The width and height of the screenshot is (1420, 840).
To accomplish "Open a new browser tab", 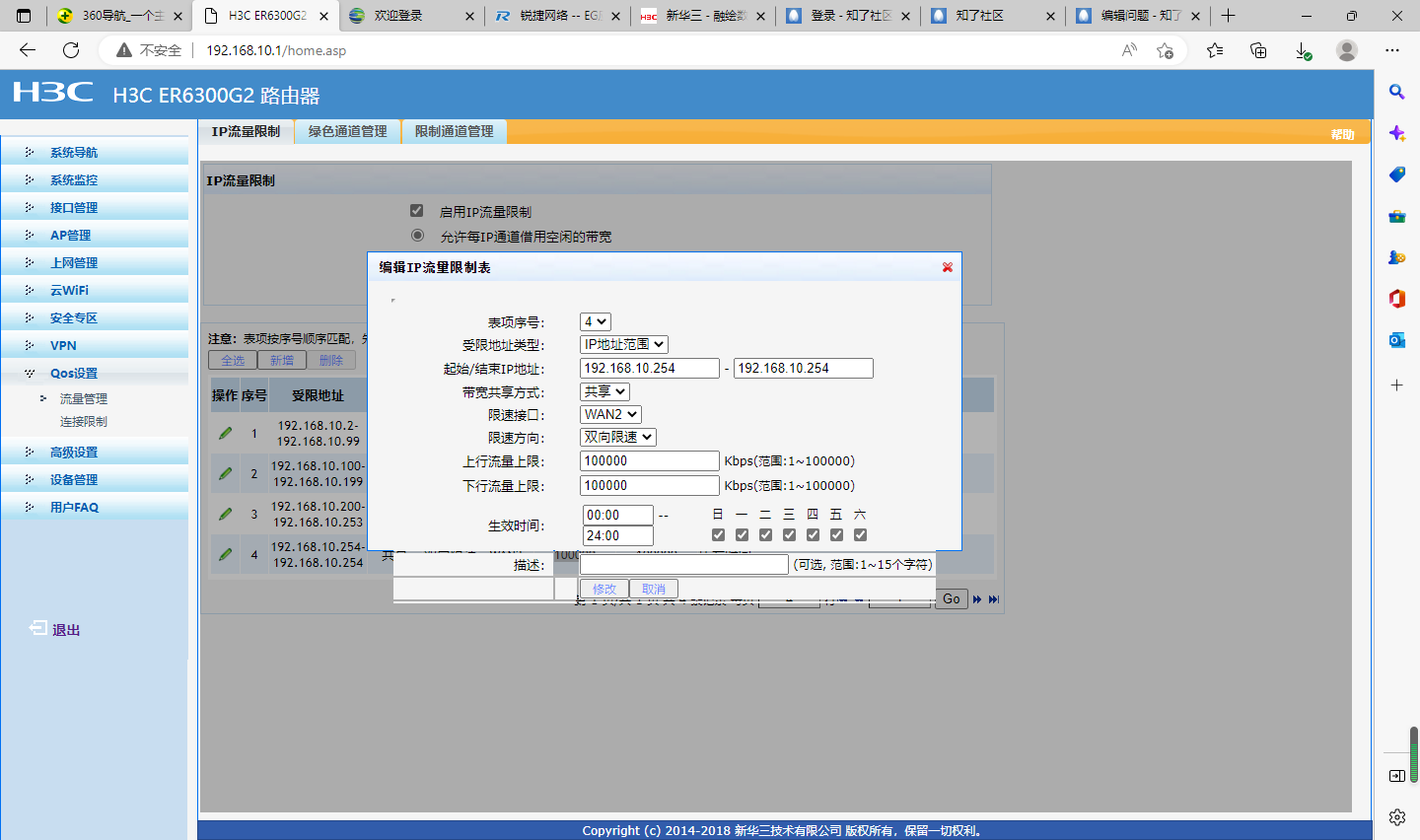I will pos(1228,16).
